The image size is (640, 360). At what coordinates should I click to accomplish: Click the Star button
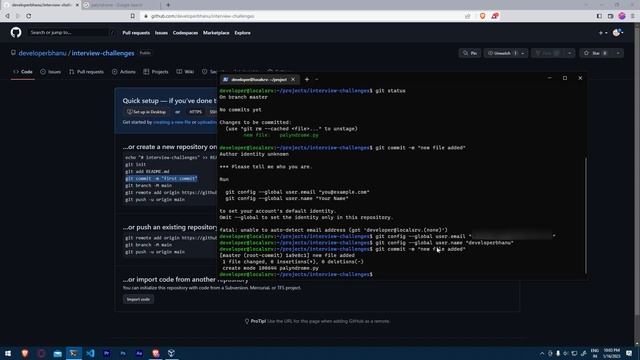[596, 53]
